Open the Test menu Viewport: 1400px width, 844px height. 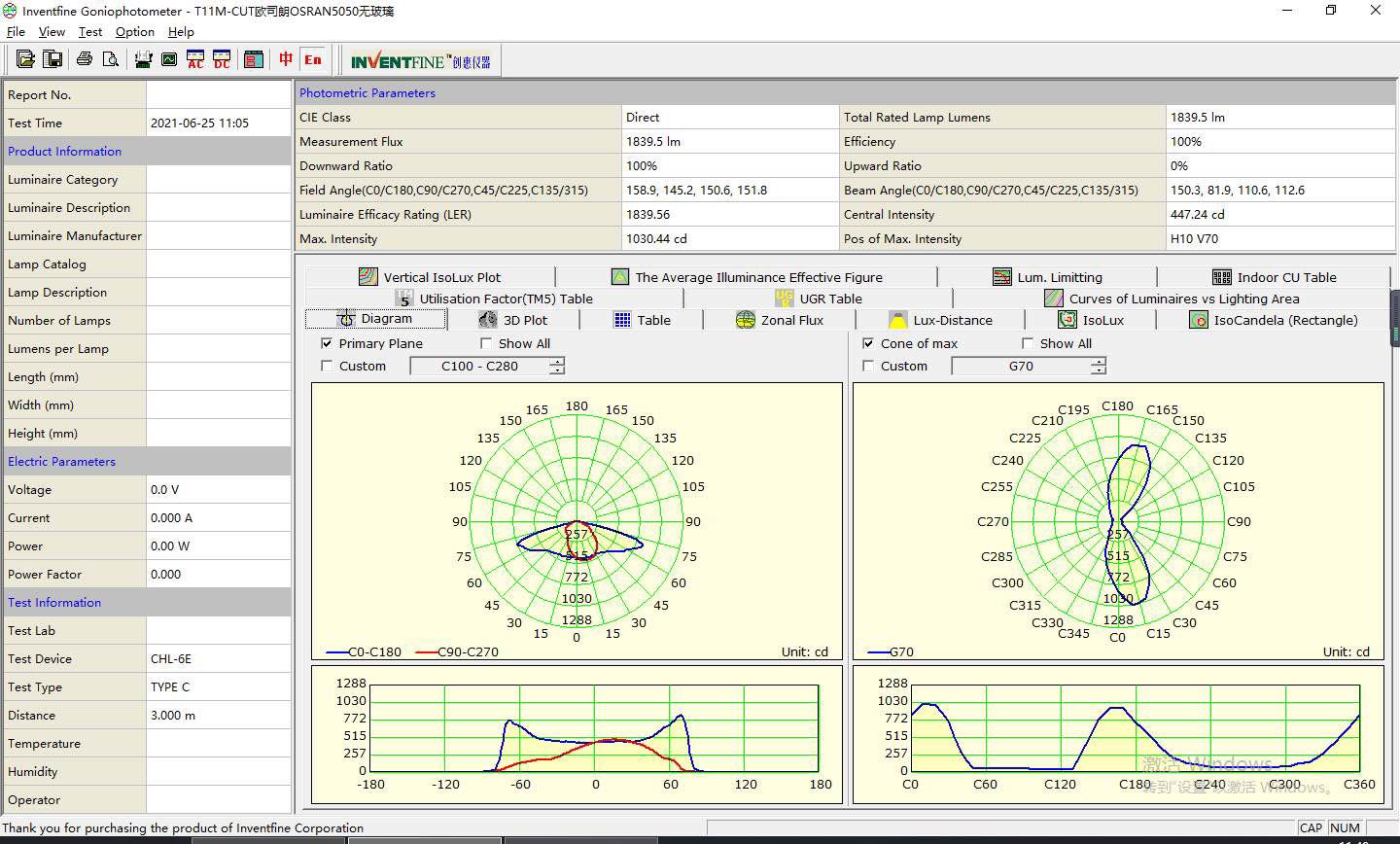pyautogui.click(x=90, y=32)
